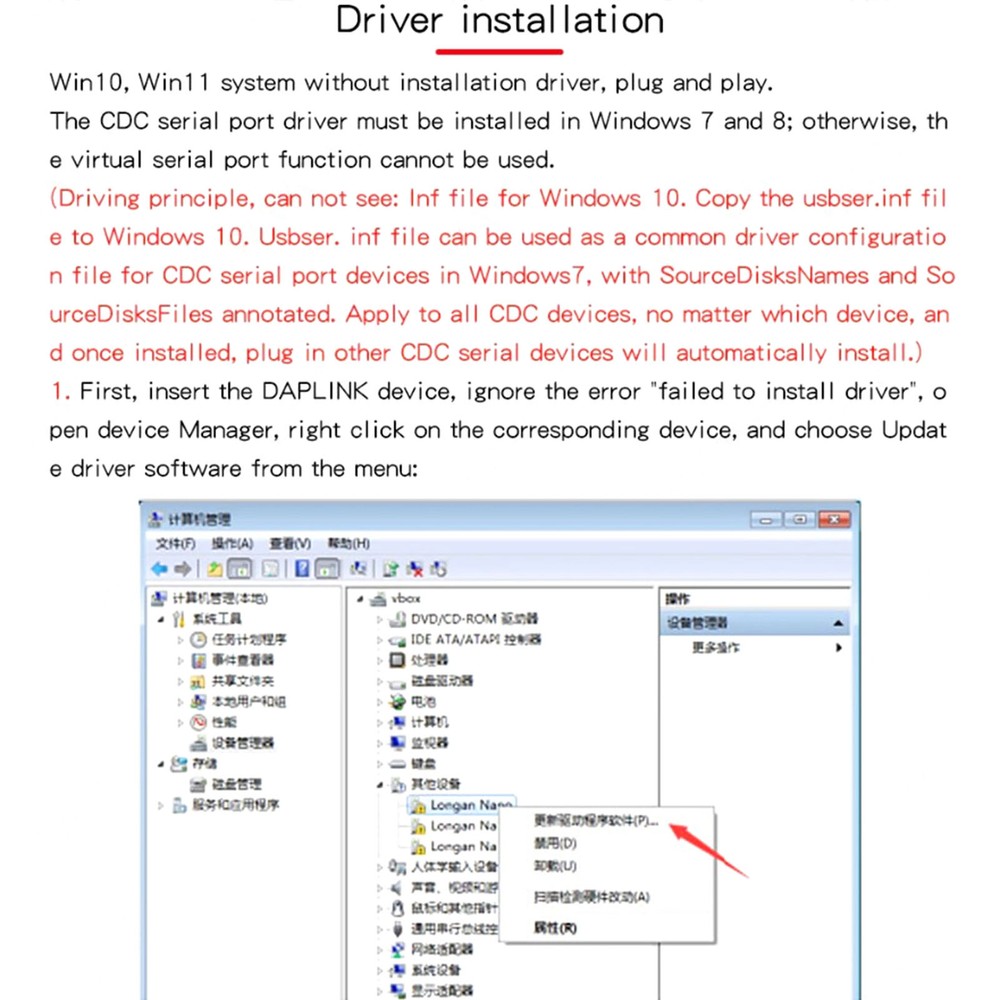
Task: Toggle the Show/Hide Console Tree toolbar icon
Action: click(240, 569)
